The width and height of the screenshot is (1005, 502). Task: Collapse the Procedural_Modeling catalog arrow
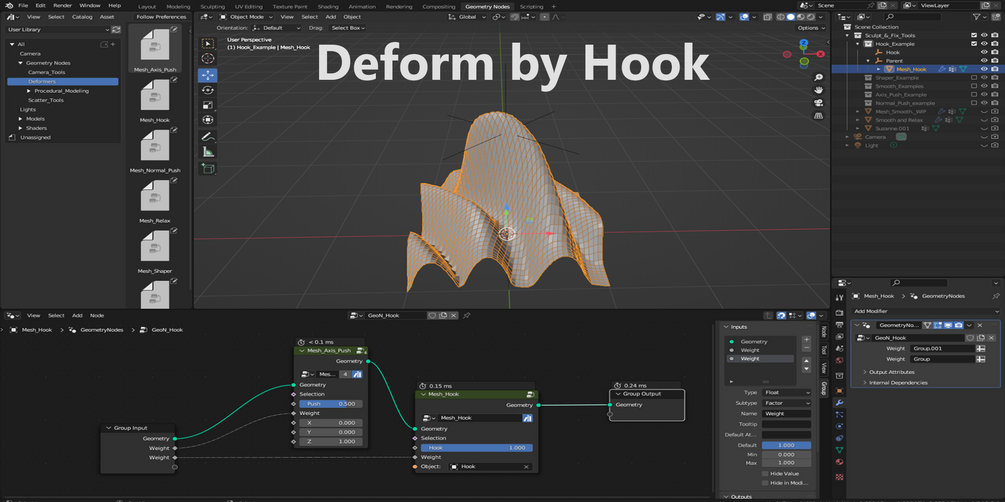point(29,91)
